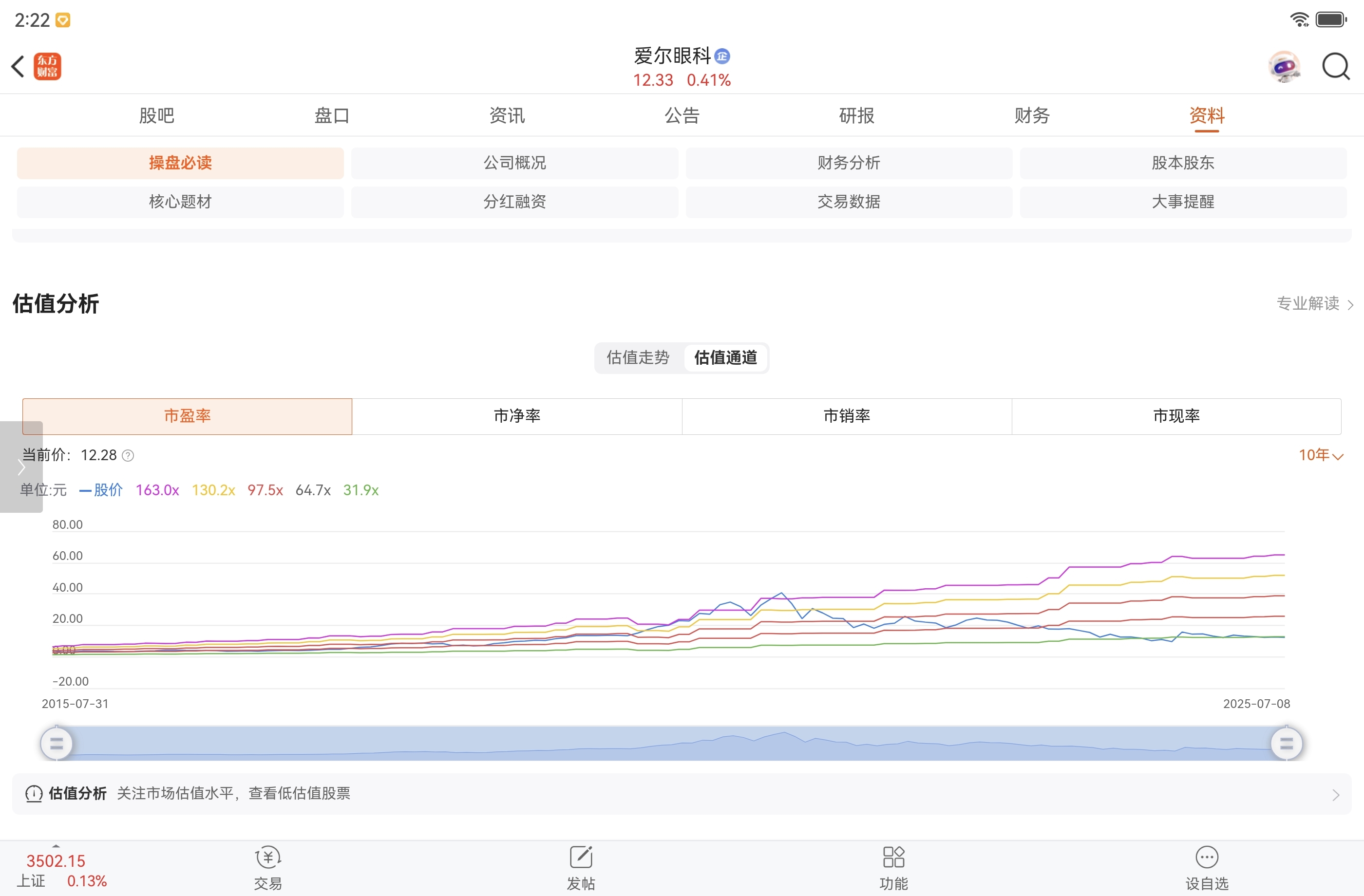Viewport: 1364px width, 896px height.
Task: Tap the 上证 index 3502.15 quote
Action: click(x=62, y=871)
